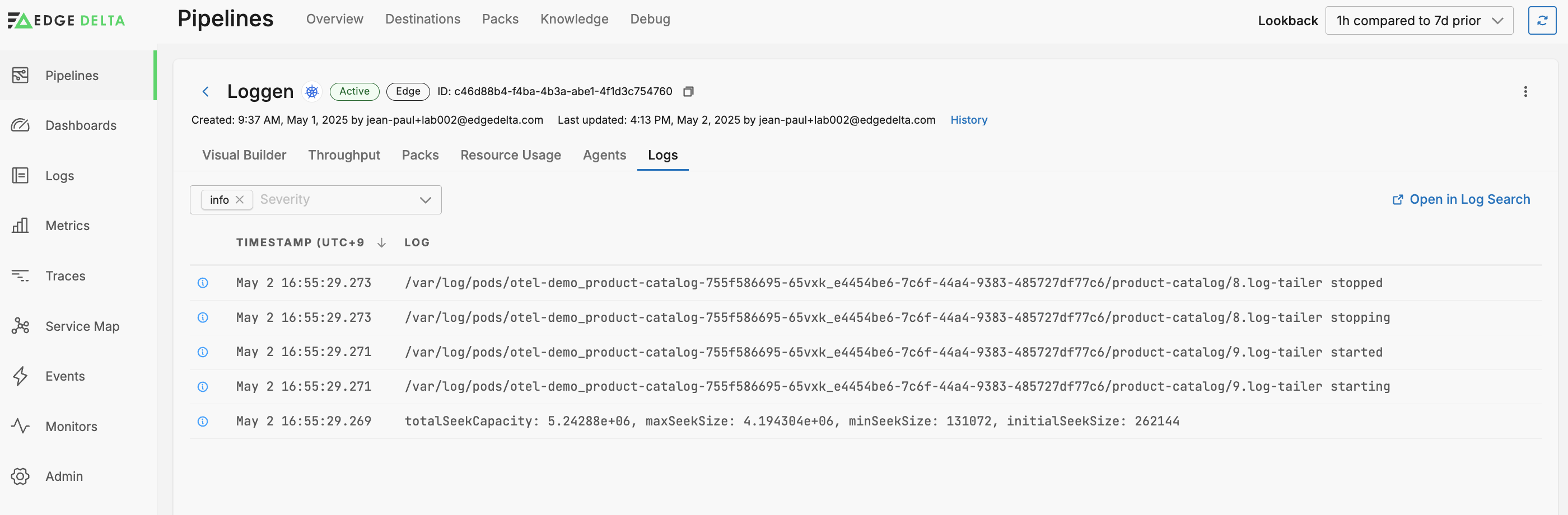Click the LOG column header
The width and height of the screenshot is (1568, 515).
(x=417, y=243)
